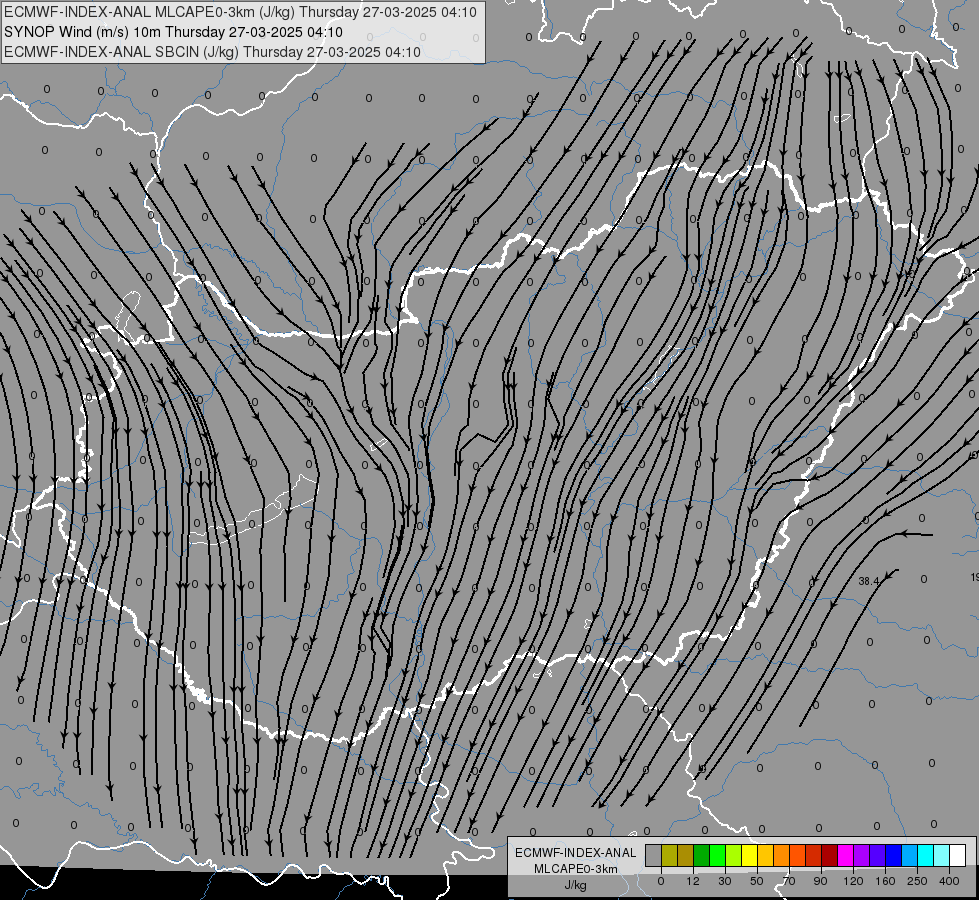Click legend scale value 12
The height and width of the screenshot is (900, 979).
pyautogui.click(x=692, y=881)
